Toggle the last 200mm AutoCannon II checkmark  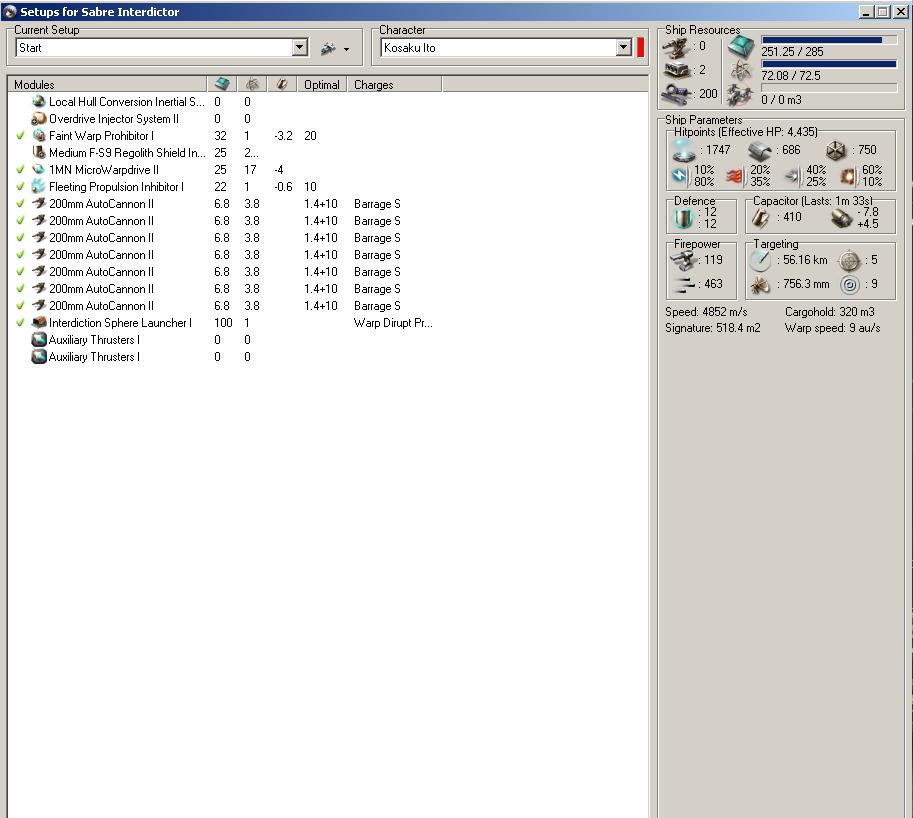pos(20,306)
